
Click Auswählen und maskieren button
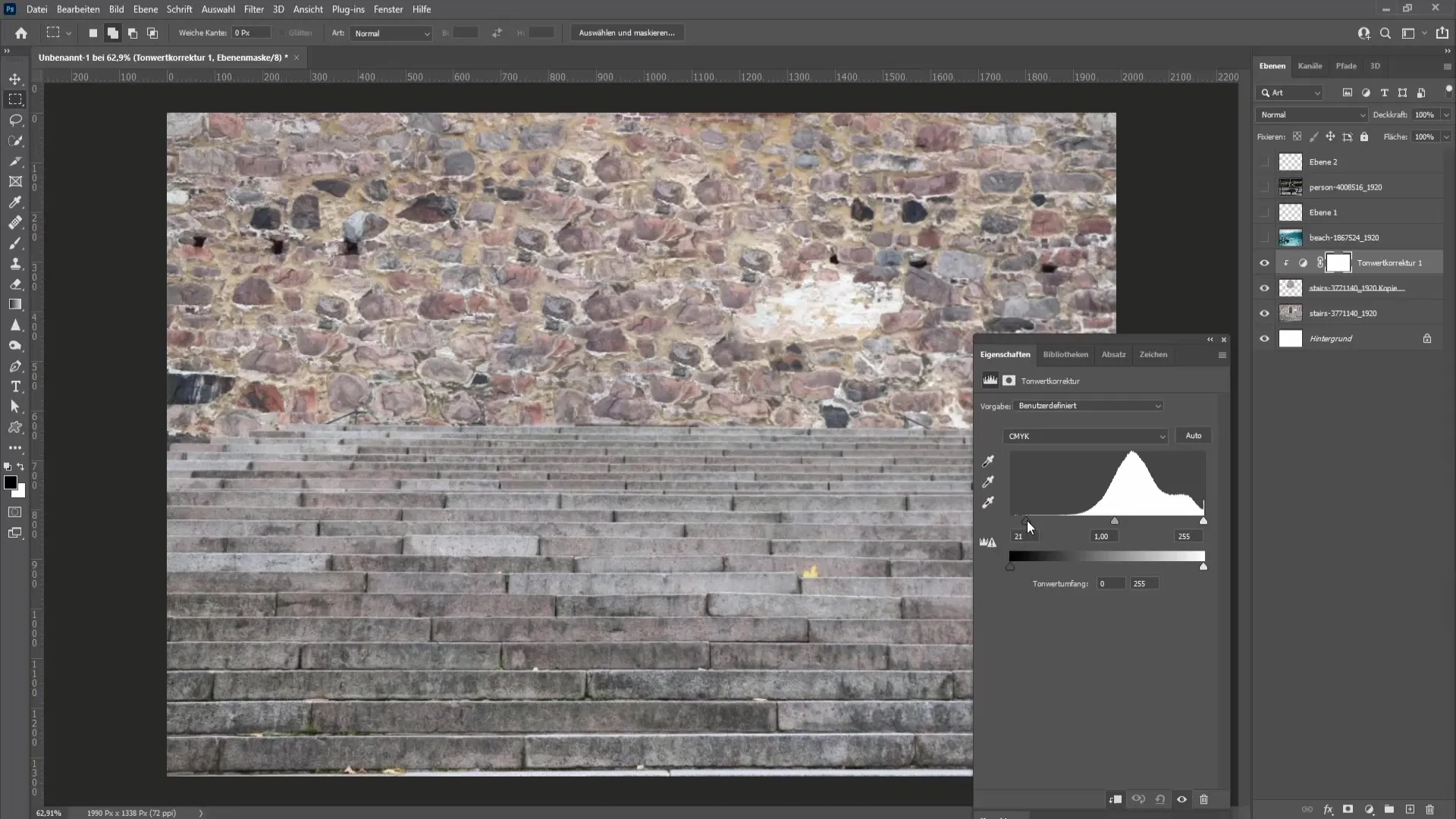(627, 33)
